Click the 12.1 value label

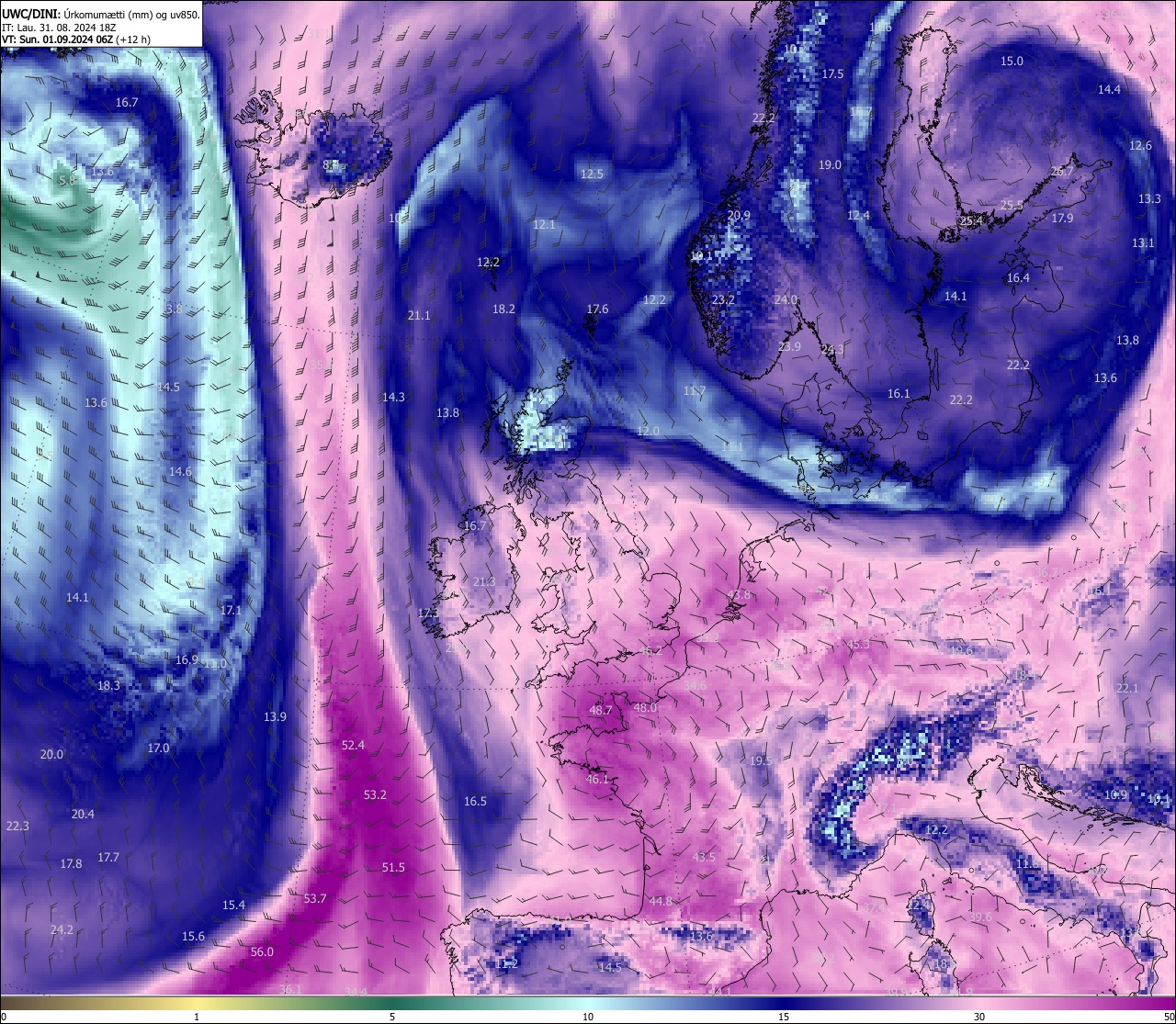click(x=544, y=224)
